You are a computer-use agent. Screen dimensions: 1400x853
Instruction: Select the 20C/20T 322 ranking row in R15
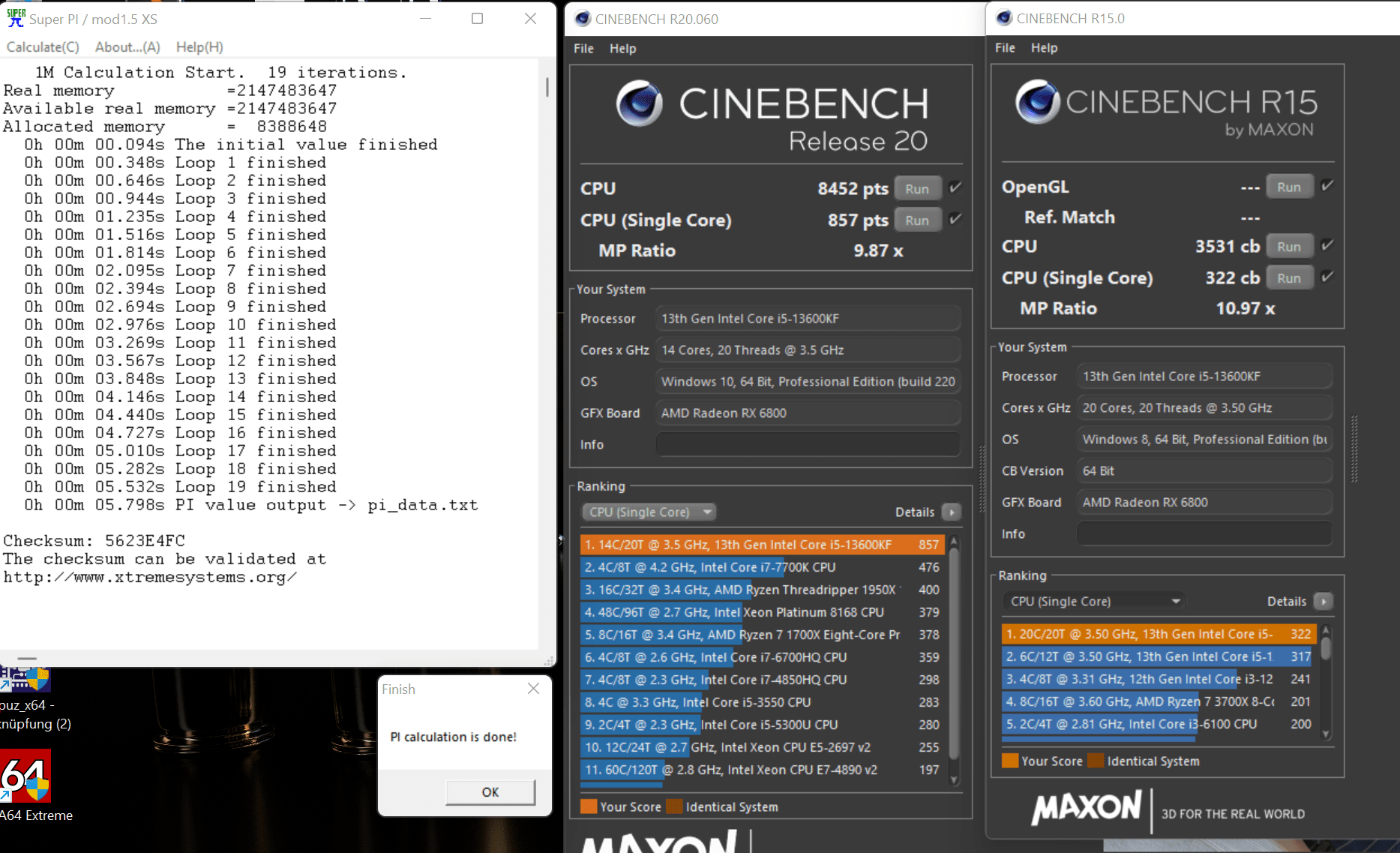coord(1159,634)
